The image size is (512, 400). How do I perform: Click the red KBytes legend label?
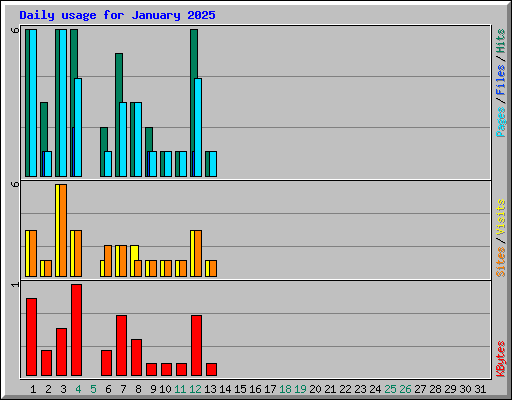[501, 359]
